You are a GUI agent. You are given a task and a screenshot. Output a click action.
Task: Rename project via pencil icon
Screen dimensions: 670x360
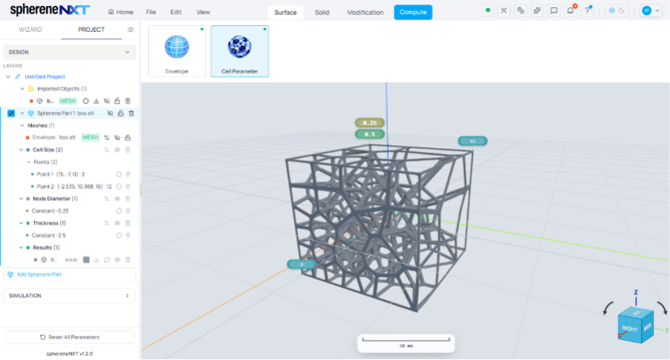[18, 76]
